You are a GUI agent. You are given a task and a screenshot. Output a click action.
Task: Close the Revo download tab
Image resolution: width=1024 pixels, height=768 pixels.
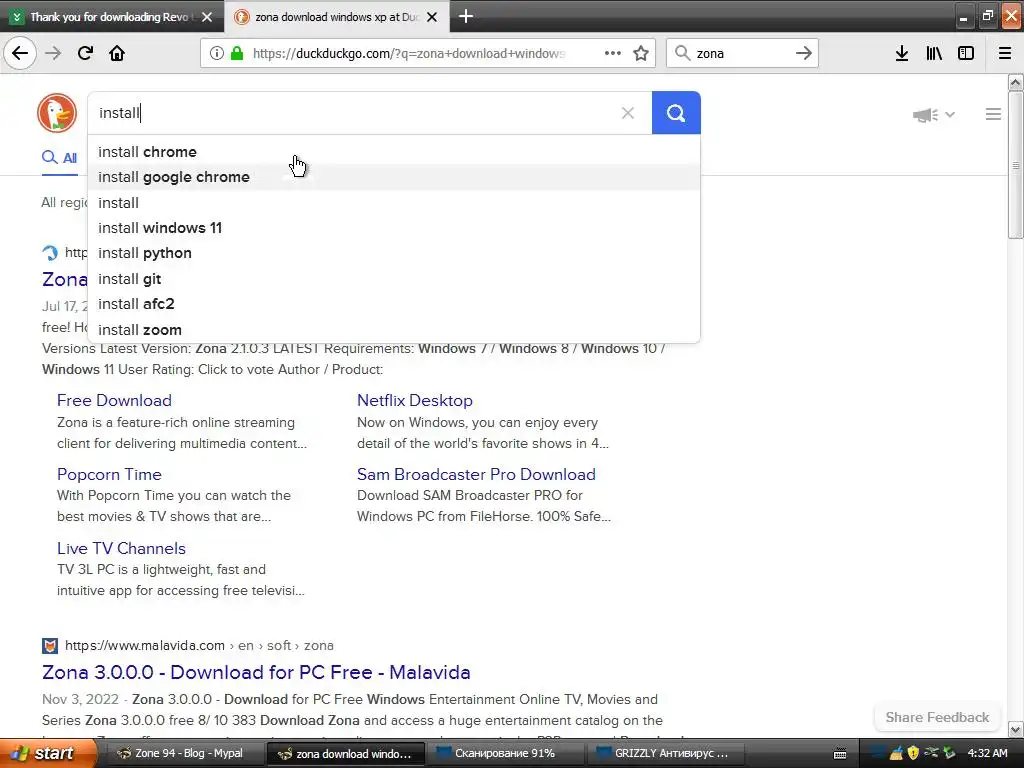[207, 17]
